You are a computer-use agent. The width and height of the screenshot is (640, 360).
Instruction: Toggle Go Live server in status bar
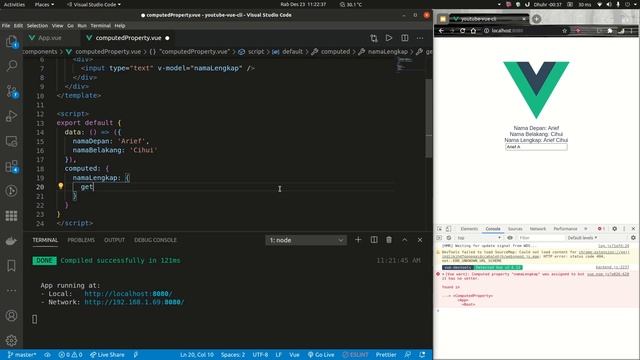[x=321, y=355]
